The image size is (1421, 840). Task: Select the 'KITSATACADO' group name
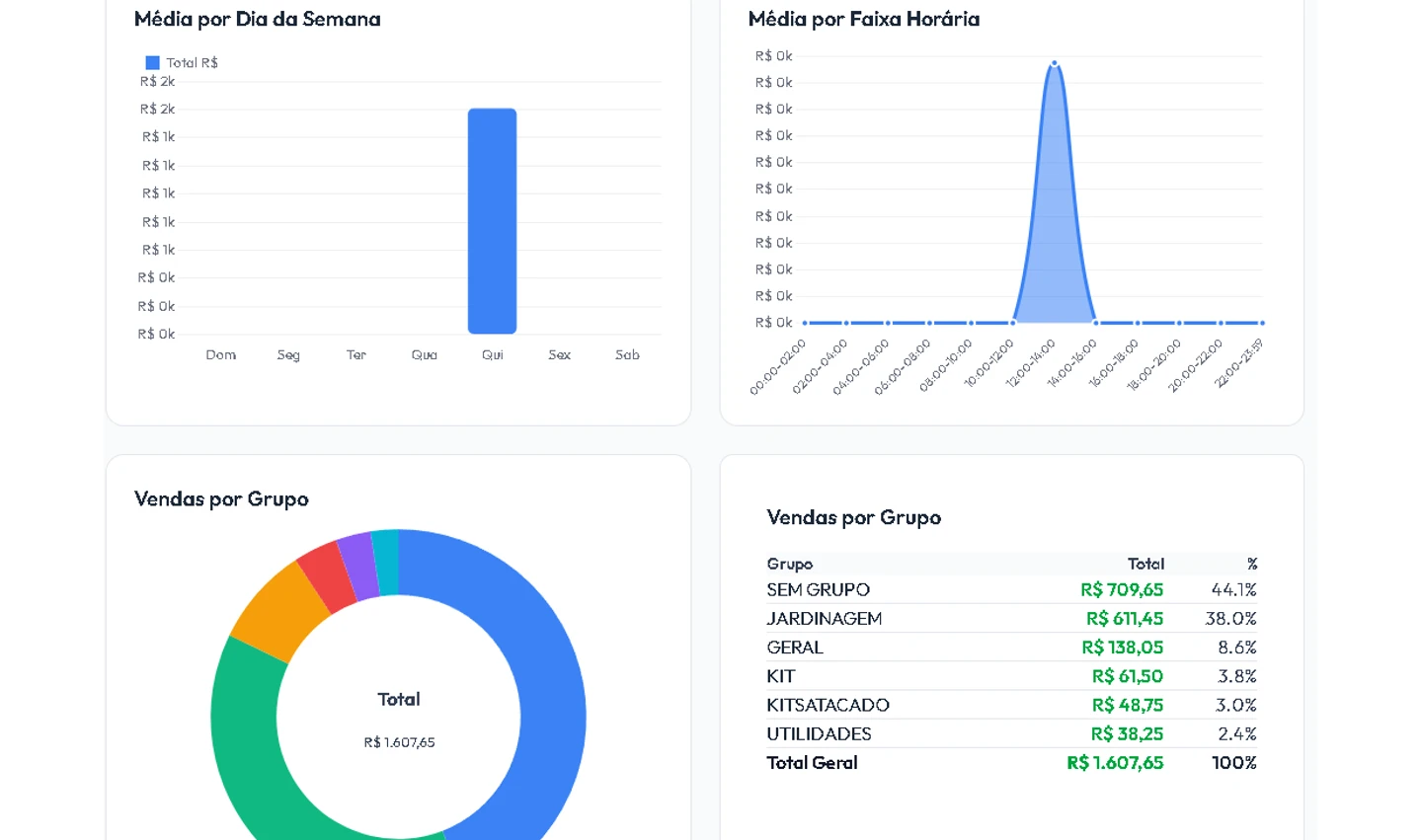[x=829, y=705]
